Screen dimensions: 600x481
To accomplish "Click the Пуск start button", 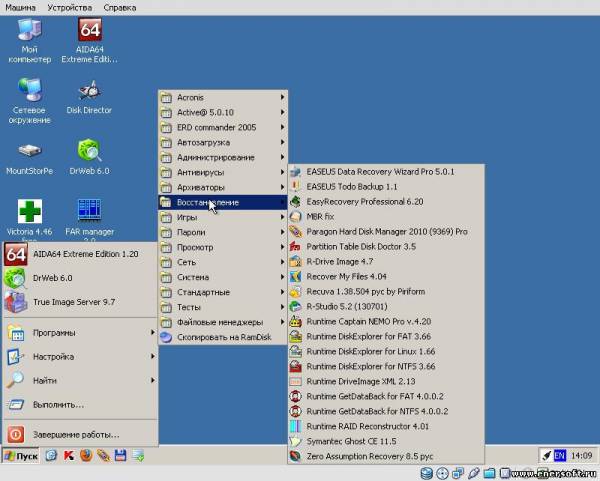I will click(21, 456).
